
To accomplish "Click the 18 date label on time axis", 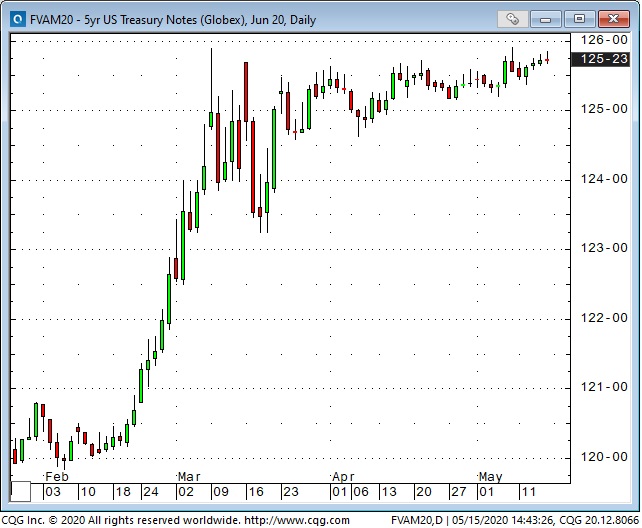I will click(x=123, y=492).
